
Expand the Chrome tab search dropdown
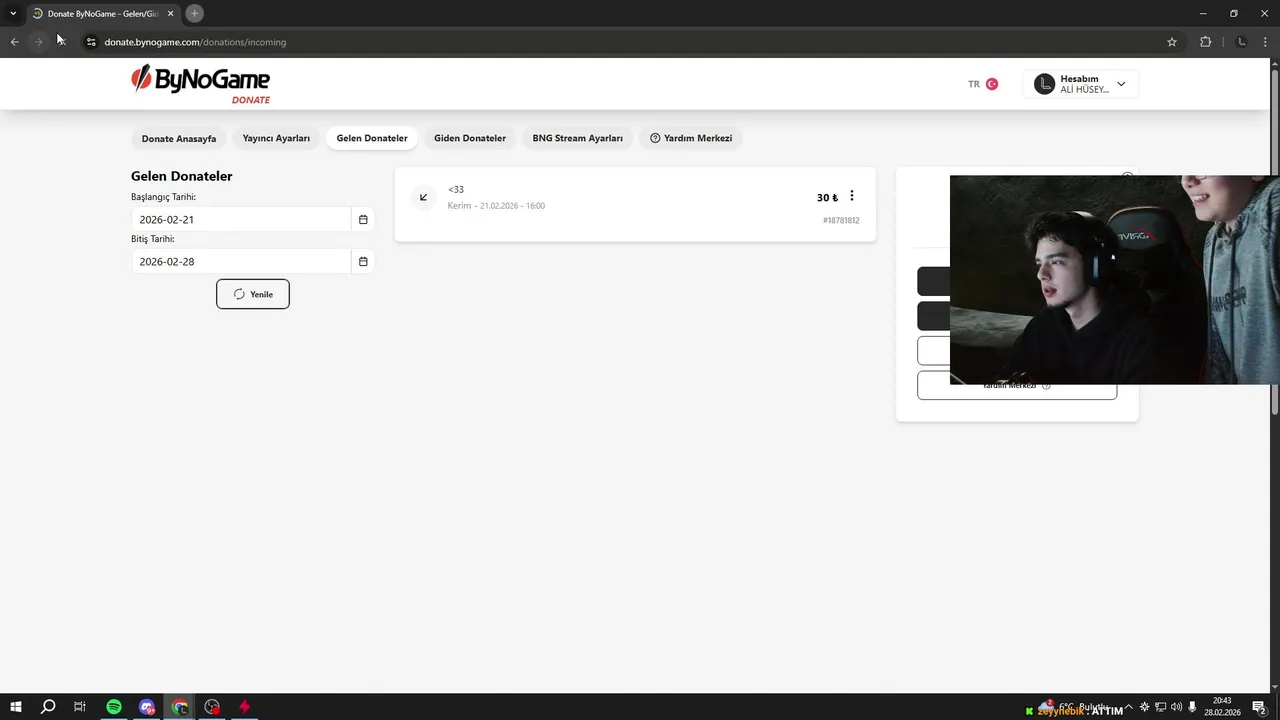point(13,13)
